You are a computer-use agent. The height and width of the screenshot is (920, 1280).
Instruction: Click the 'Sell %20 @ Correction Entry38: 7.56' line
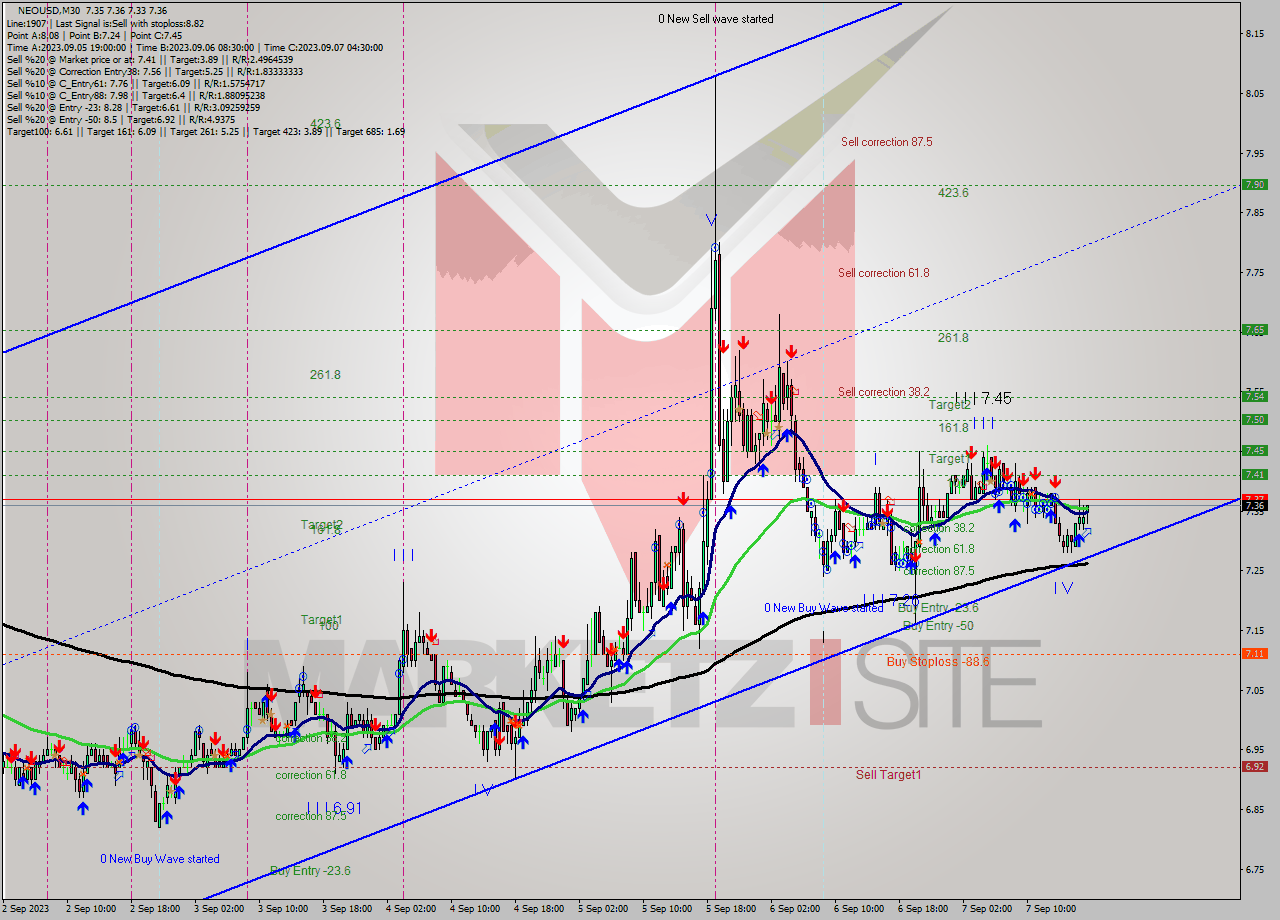(x=154, y=72)
